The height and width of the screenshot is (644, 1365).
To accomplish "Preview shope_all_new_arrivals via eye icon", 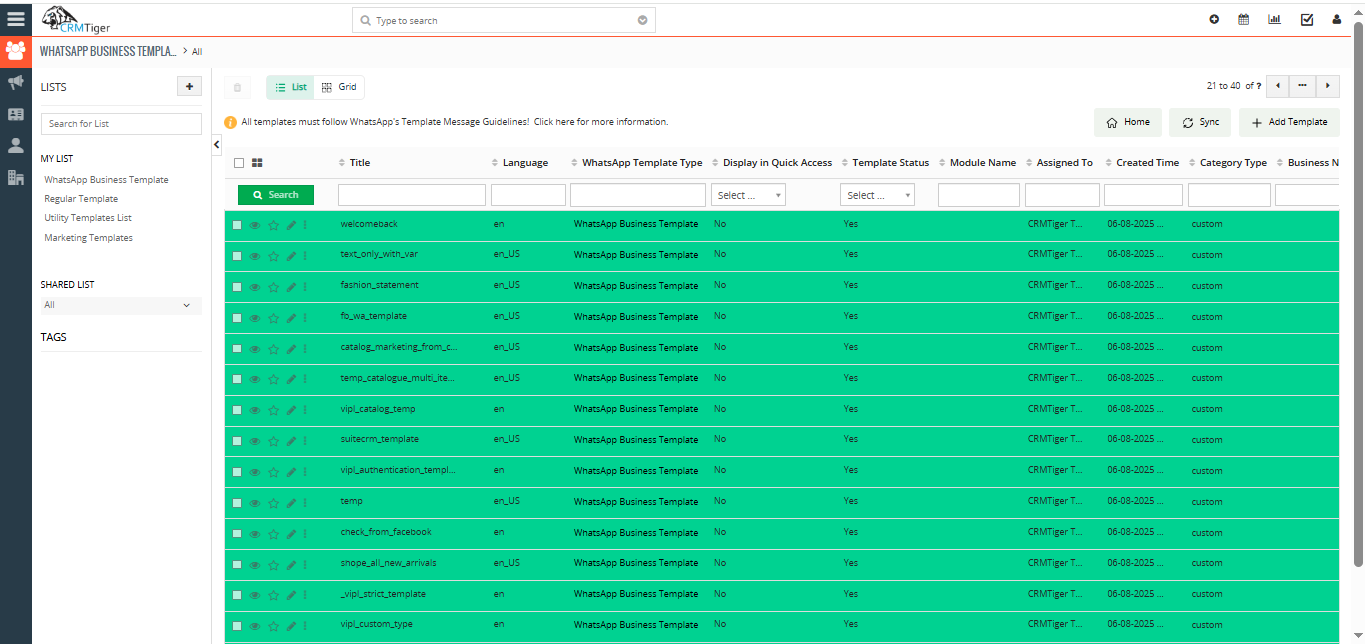I will click(255, 564).
